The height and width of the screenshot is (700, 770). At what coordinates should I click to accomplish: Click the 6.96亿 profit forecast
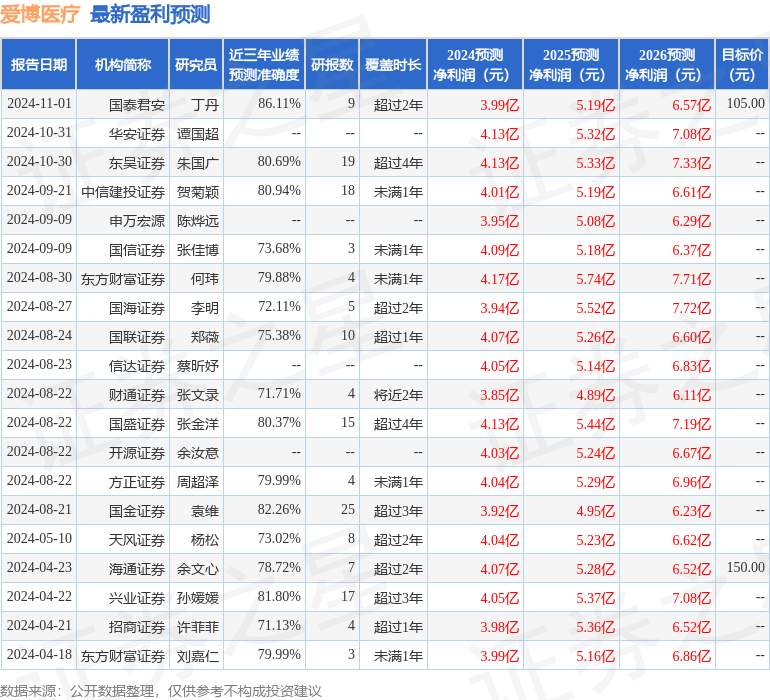(691, 482)
